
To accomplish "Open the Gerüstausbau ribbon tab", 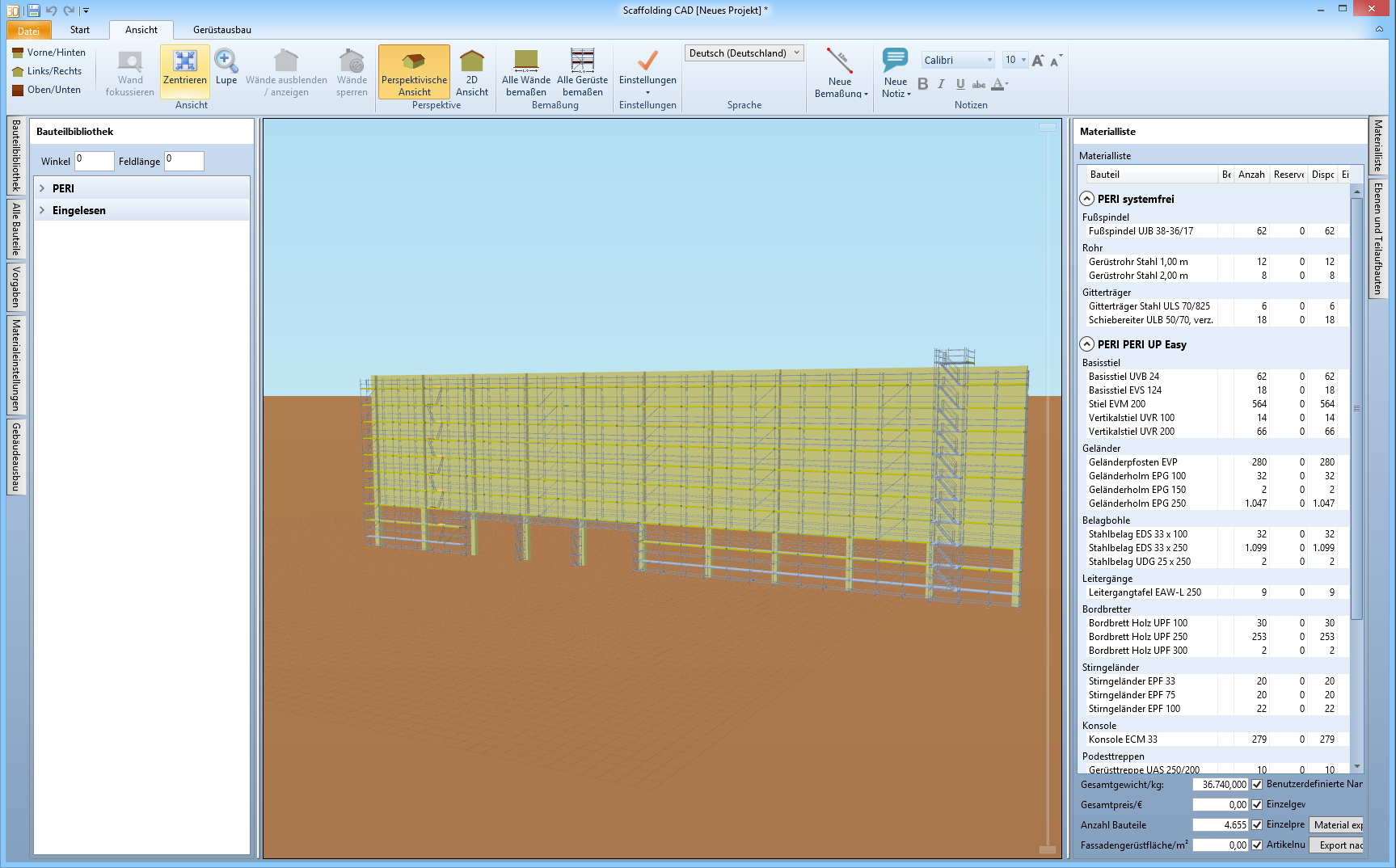I will [221, 30].
